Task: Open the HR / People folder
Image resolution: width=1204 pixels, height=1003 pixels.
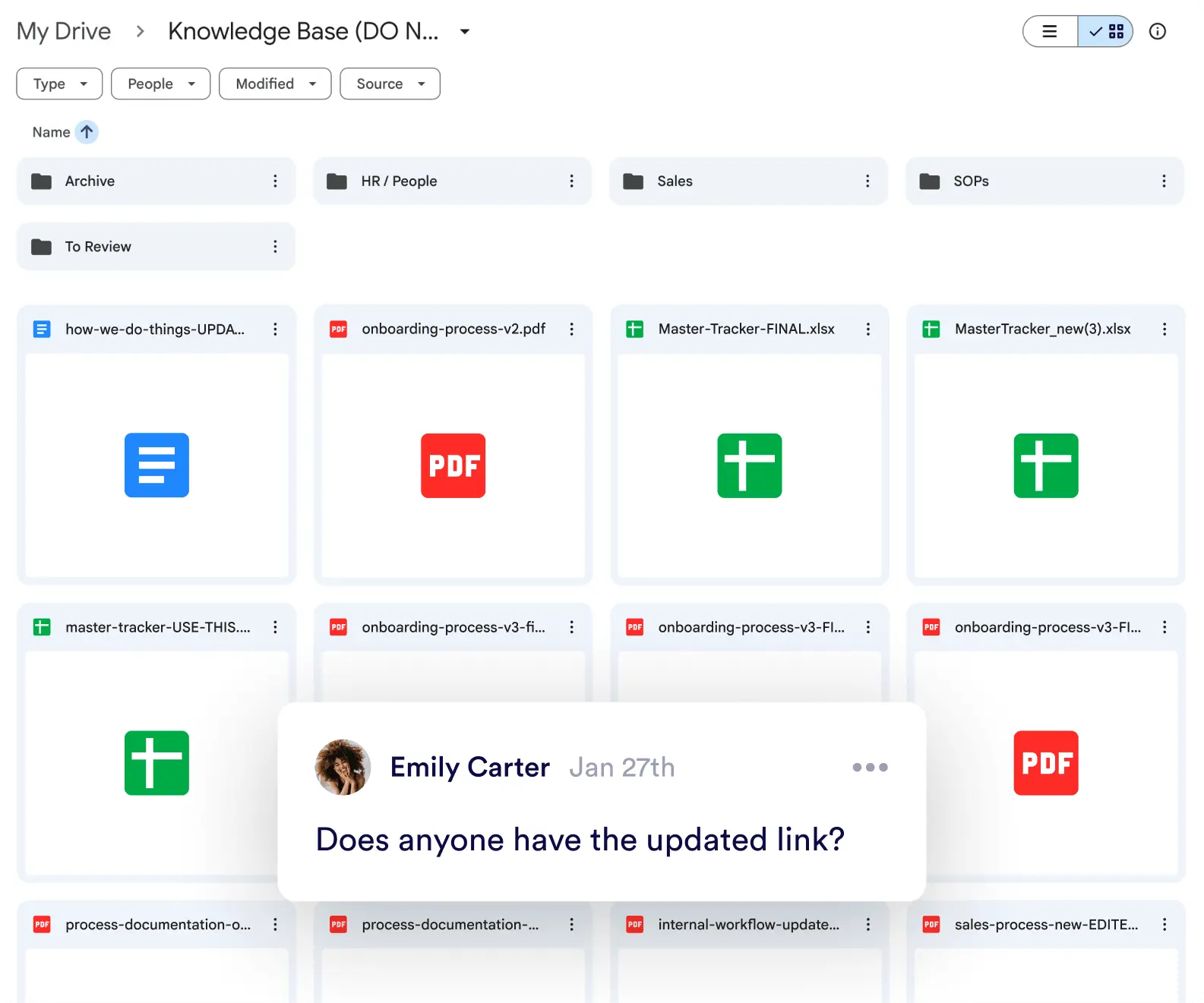Action: point(453,181)
